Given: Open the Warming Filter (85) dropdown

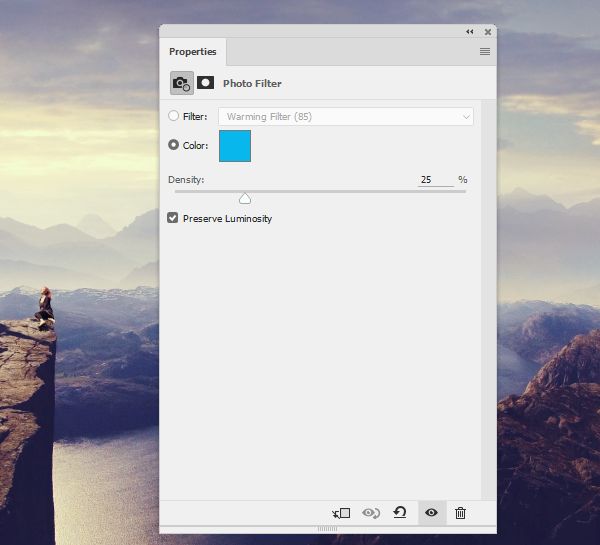Looking at the screenshot, I should coord(346,116).
